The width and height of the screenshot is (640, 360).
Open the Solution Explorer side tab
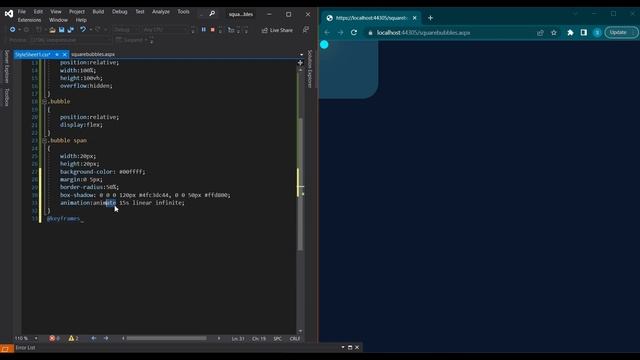click(x=310, y=69)
